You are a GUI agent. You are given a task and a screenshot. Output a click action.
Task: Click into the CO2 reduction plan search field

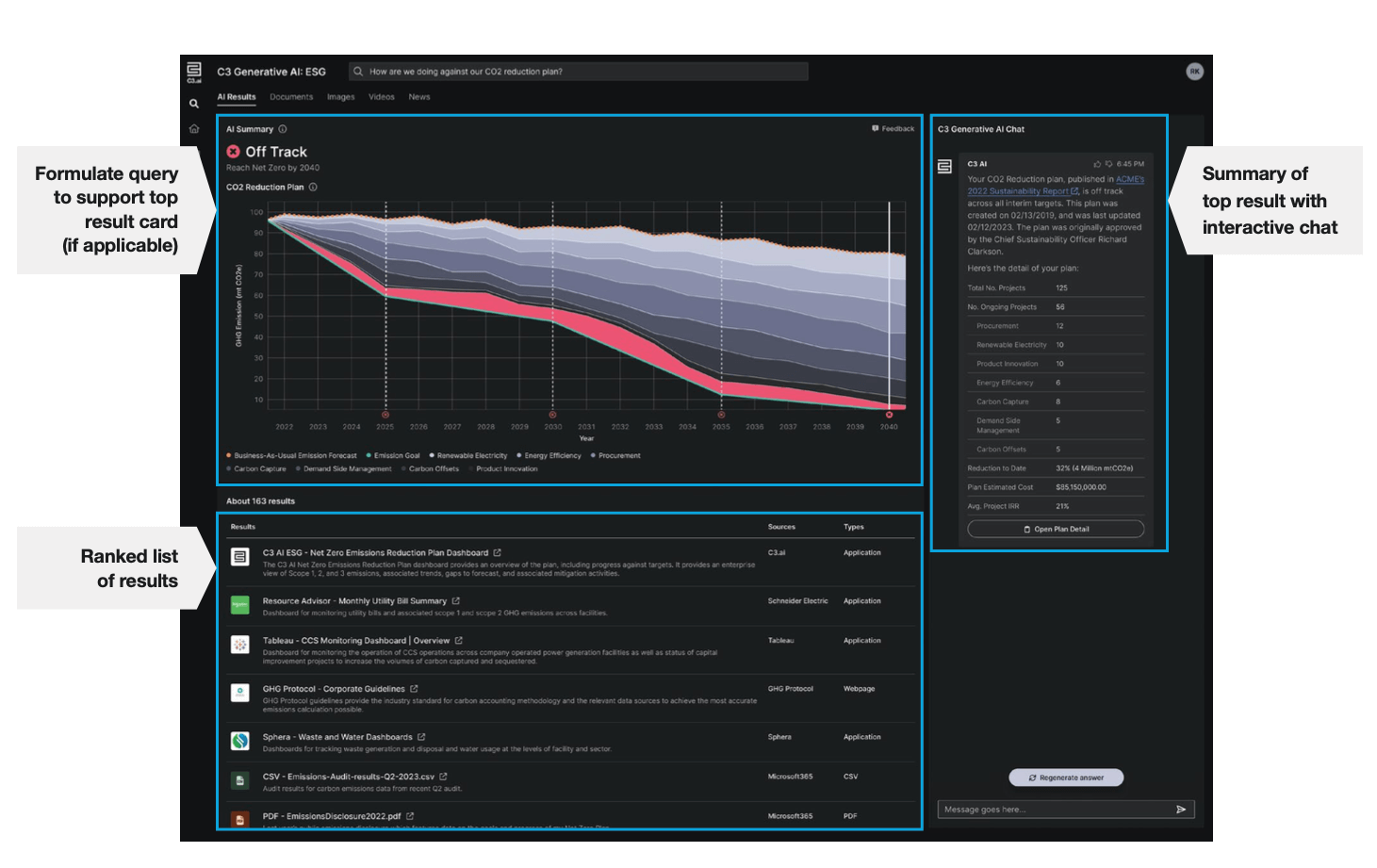point(578,72)
